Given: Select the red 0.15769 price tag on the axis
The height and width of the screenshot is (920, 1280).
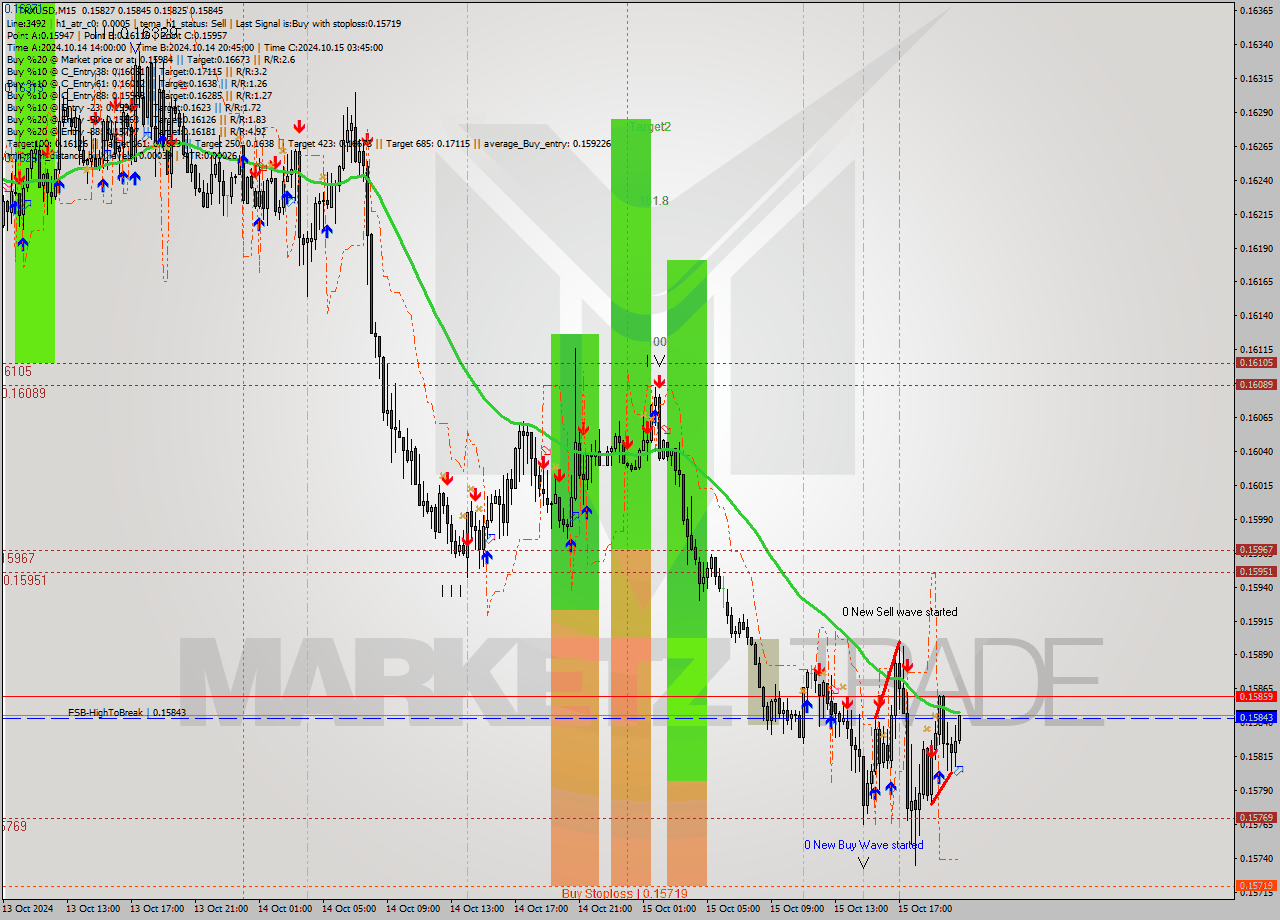Looking at the screenshot, I should pyautogui.click(x=1256, y=817).
